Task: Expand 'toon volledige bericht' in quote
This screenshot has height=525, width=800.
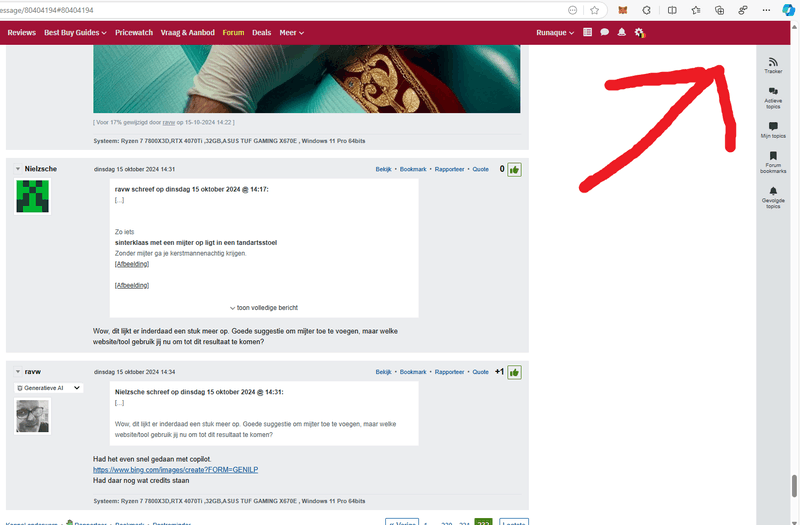Action: pyautogui.click(x=264, y=308)
